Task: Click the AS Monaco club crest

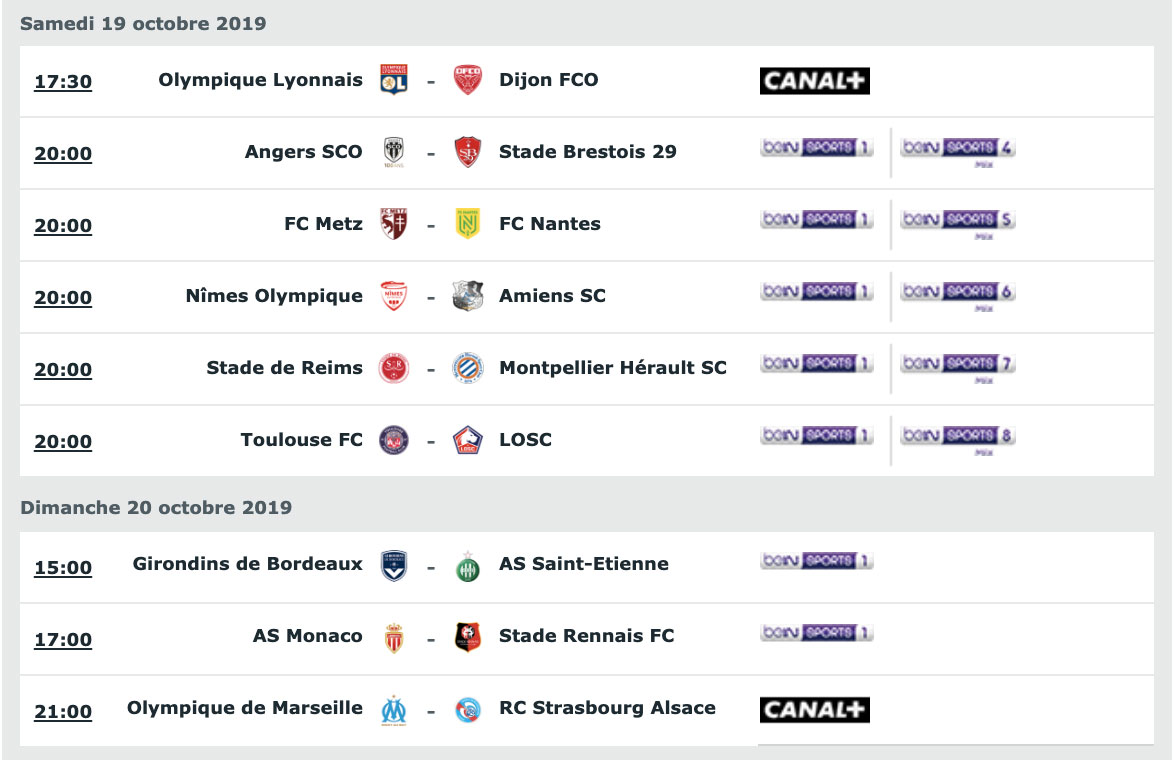Action: pyautogui.click(x=394, y=637)
